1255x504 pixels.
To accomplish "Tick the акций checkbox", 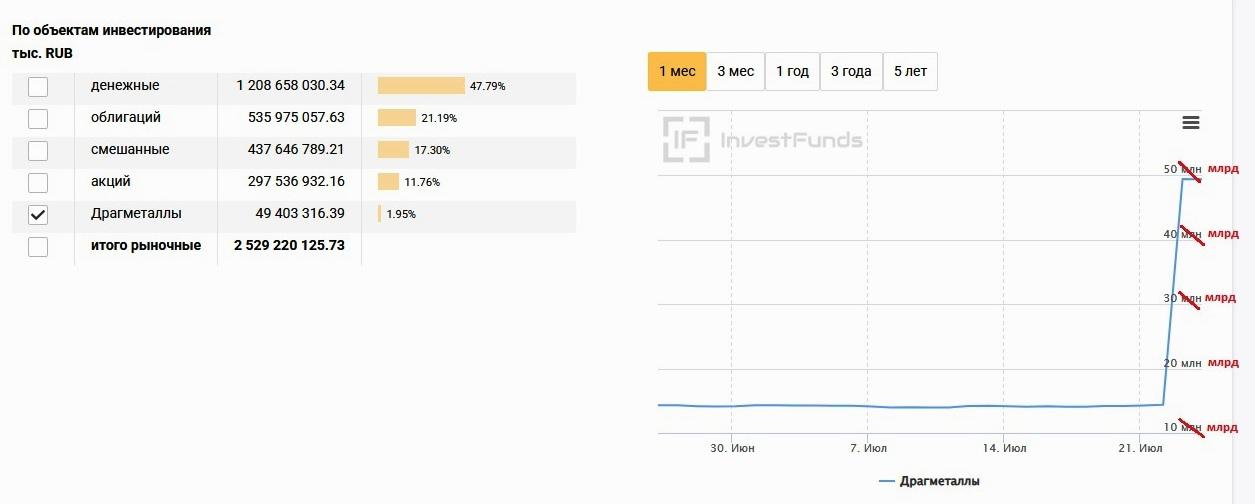I will [38, 183].
